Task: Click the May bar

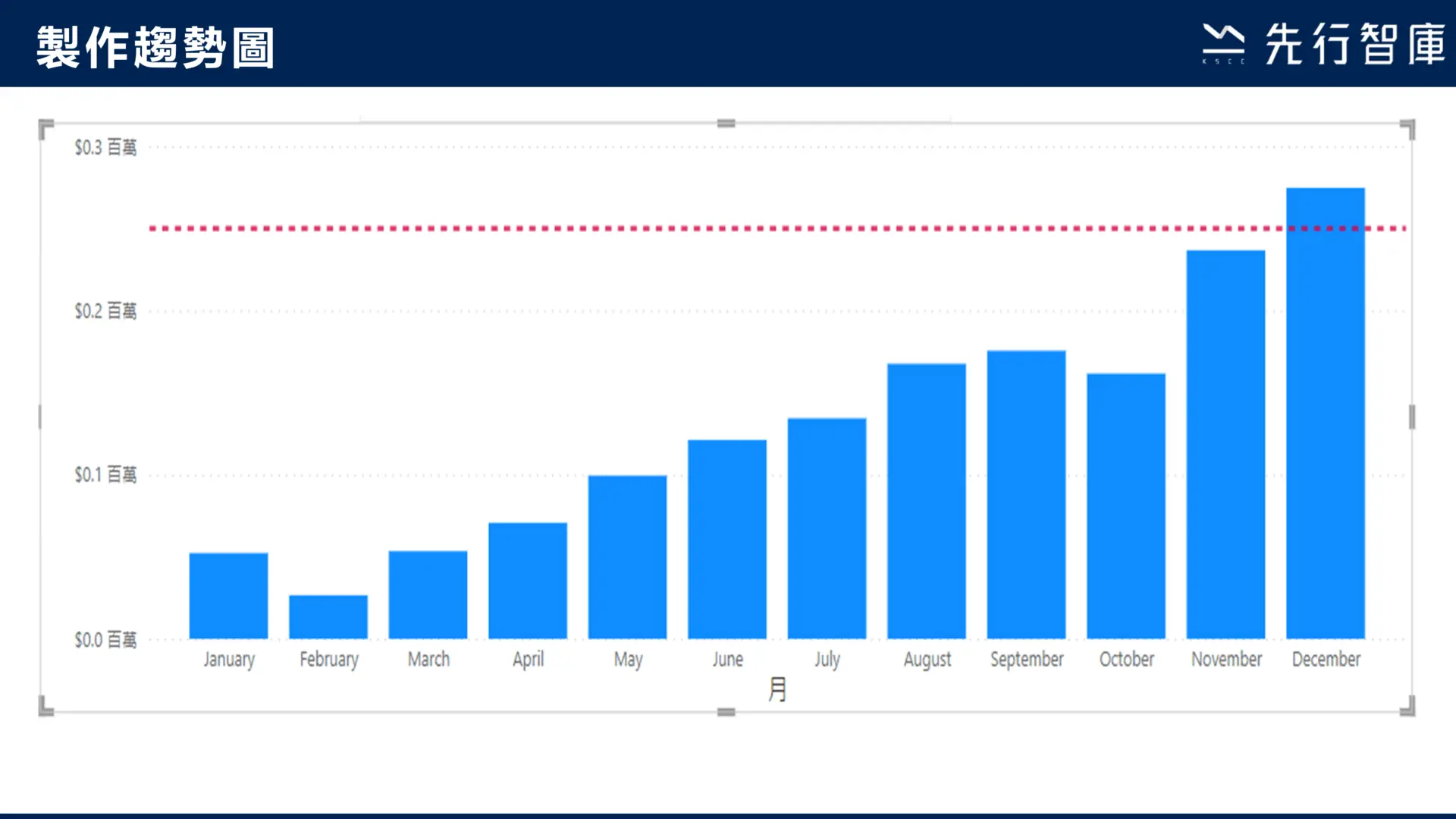Action: click(x=627, y=557)
